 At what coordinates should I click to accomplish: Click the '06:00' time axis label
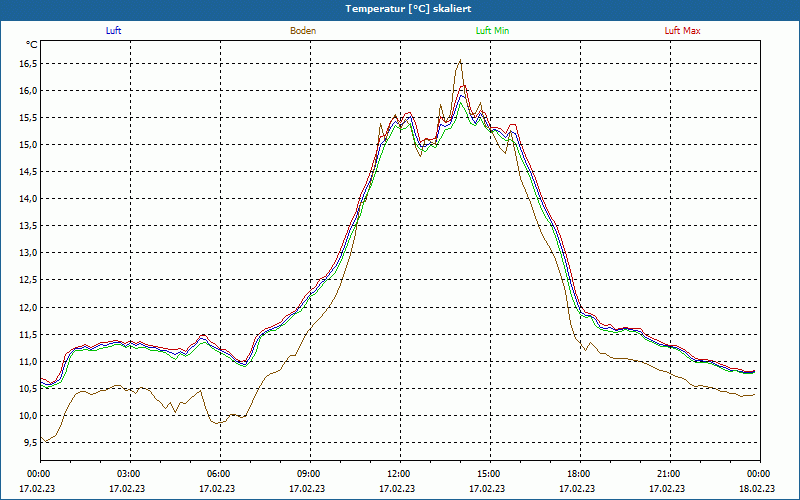click(x=219, y=474)
